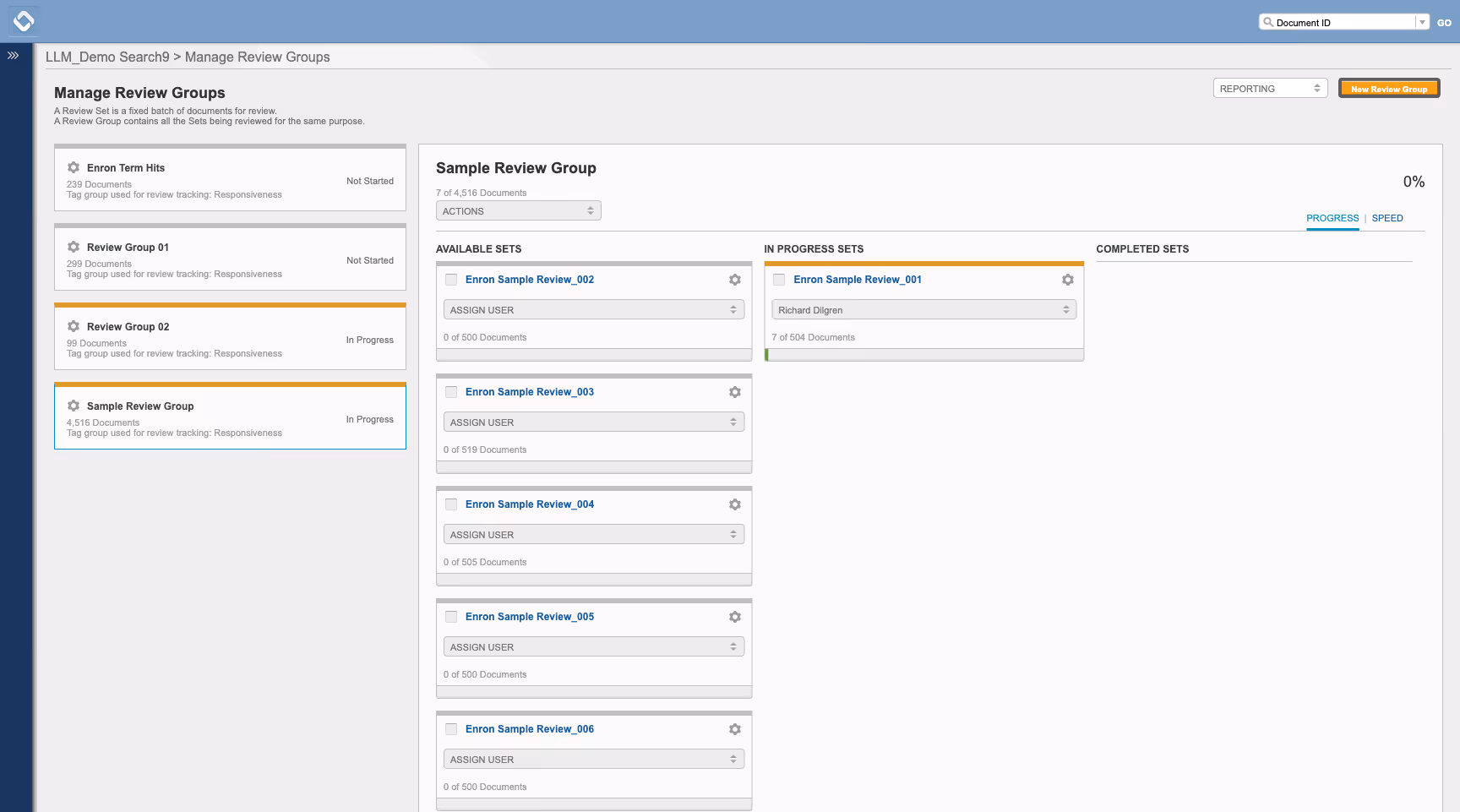Open gear settings for Enron Term Hits
The image size is (1460, 812).
(x=74, y=167)
